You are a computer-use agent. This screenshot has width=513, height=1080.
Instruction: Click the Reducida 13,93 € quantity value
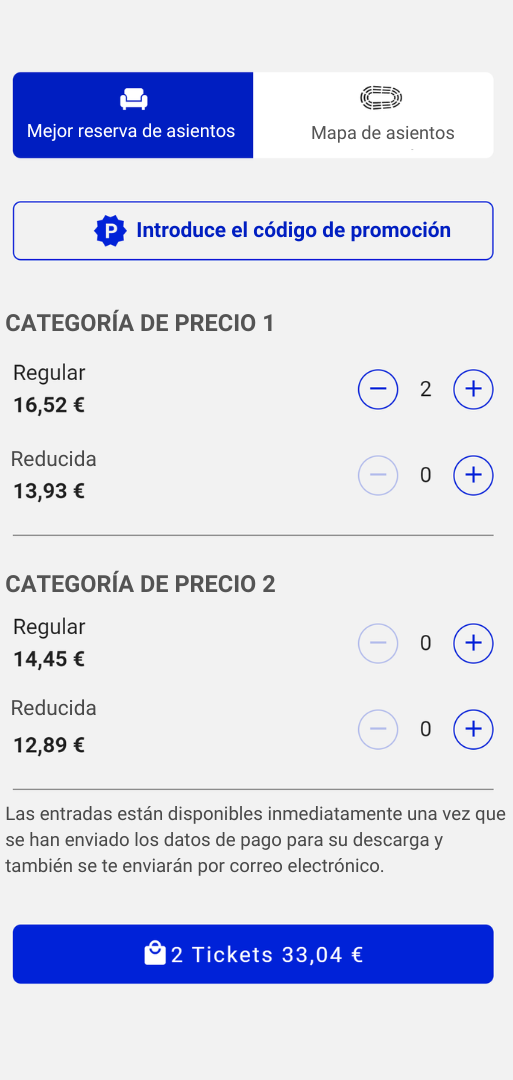pyautogui.click(x=426, y=475)
